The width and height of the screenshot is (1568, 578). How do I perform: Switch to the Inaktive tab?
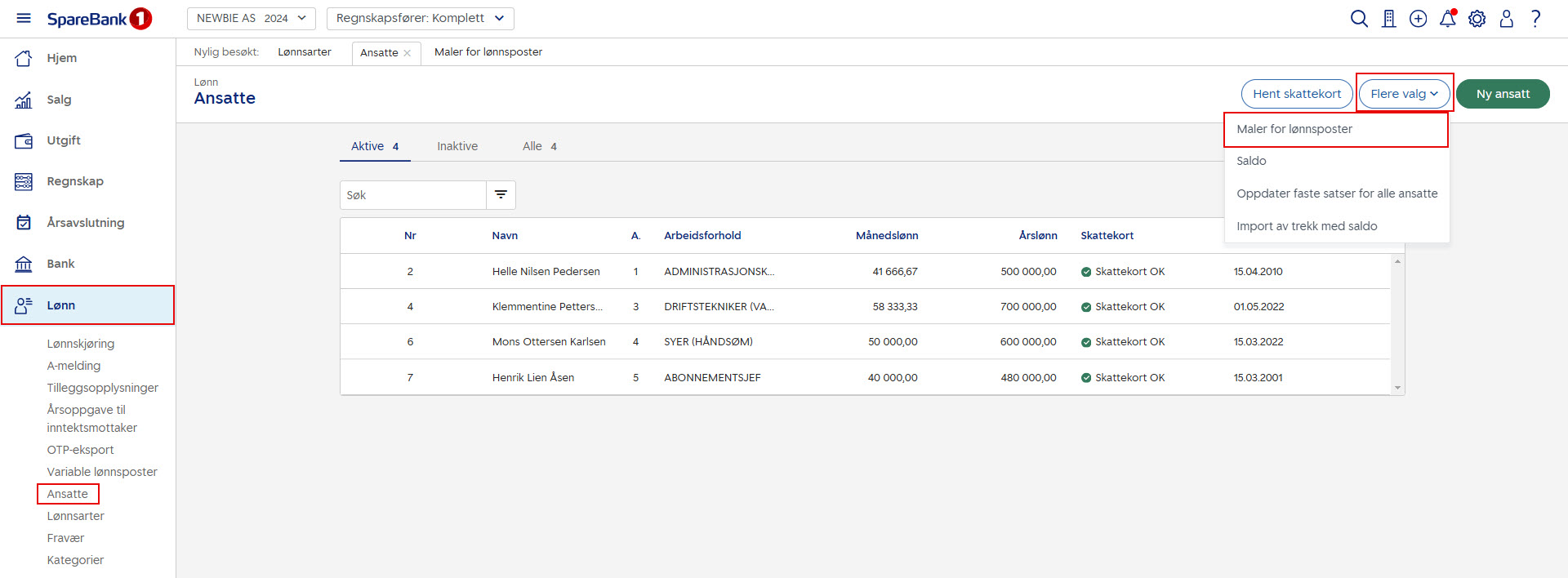[457, 146]
